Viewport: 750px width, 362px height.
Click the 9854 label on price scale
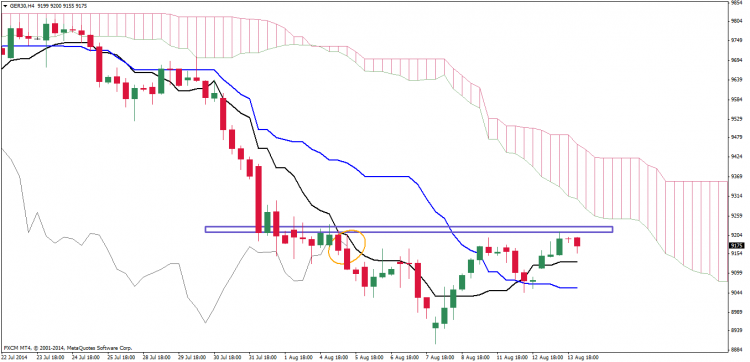(736, 2)
